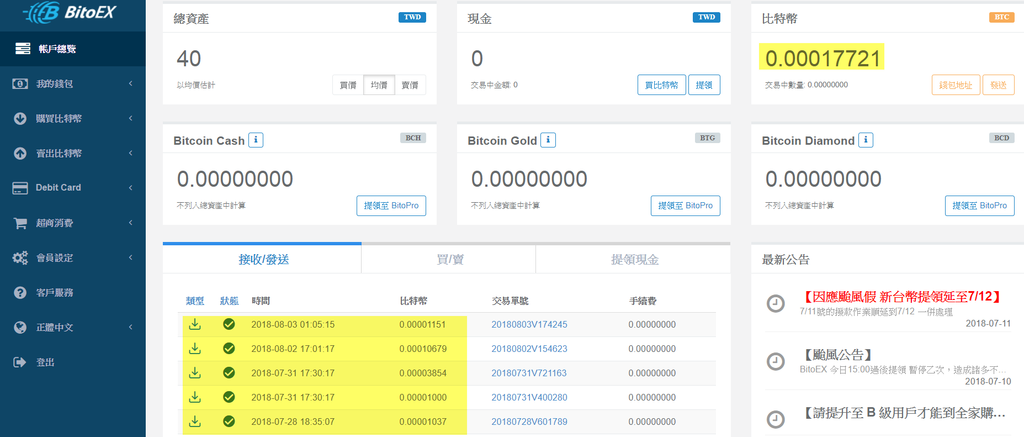Click the up-arrow icon for 賣出比特幣
Image resolution: width=1024 pixels, height=437 pixels.
[x=20, y=154]
